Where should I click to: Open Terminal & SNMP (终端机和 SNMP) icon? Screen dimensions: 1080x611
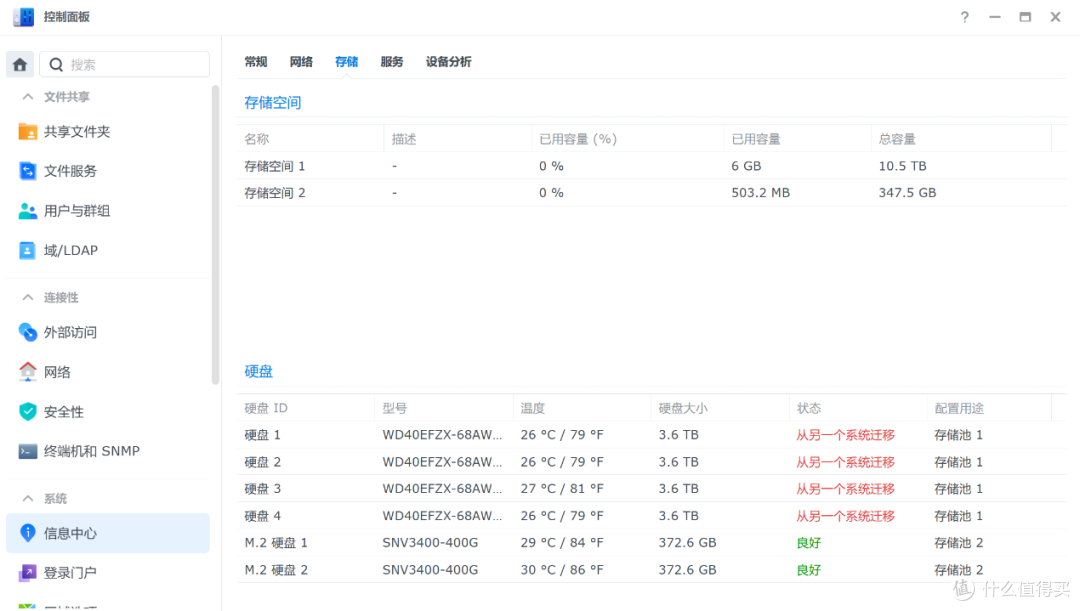click(x=28, y=451)
